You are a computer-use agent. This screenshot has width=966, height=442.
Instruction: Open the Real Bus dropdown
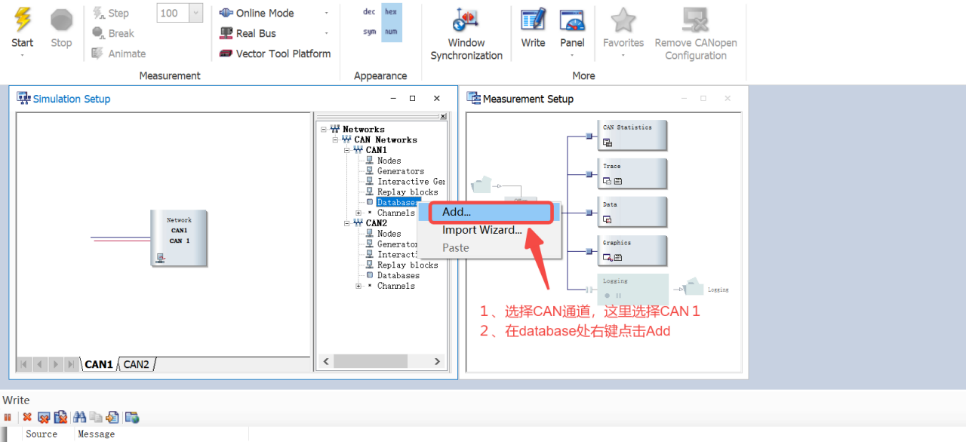327,33
